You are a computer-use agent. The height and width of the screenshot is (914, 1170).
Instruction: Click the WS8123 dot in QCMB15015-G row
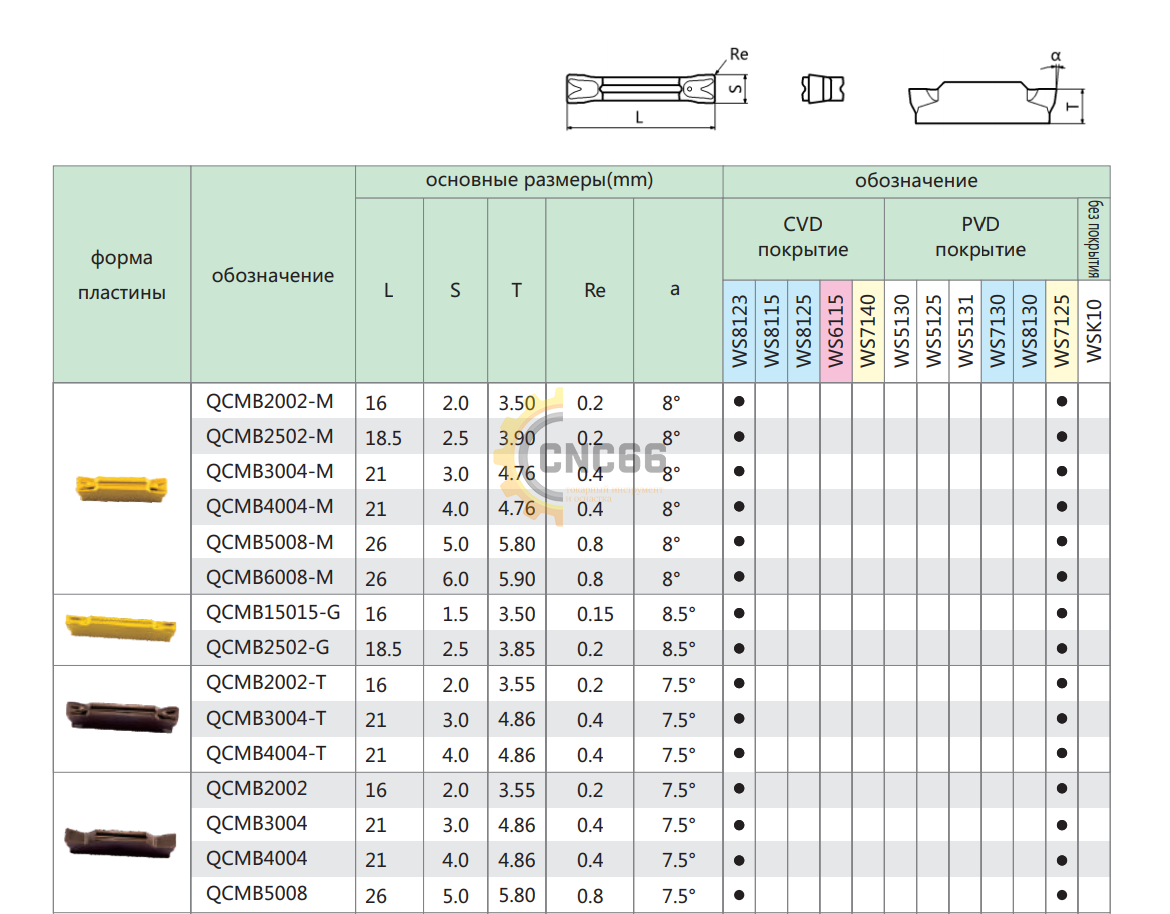pyautogui.click(x=739, y=613)
